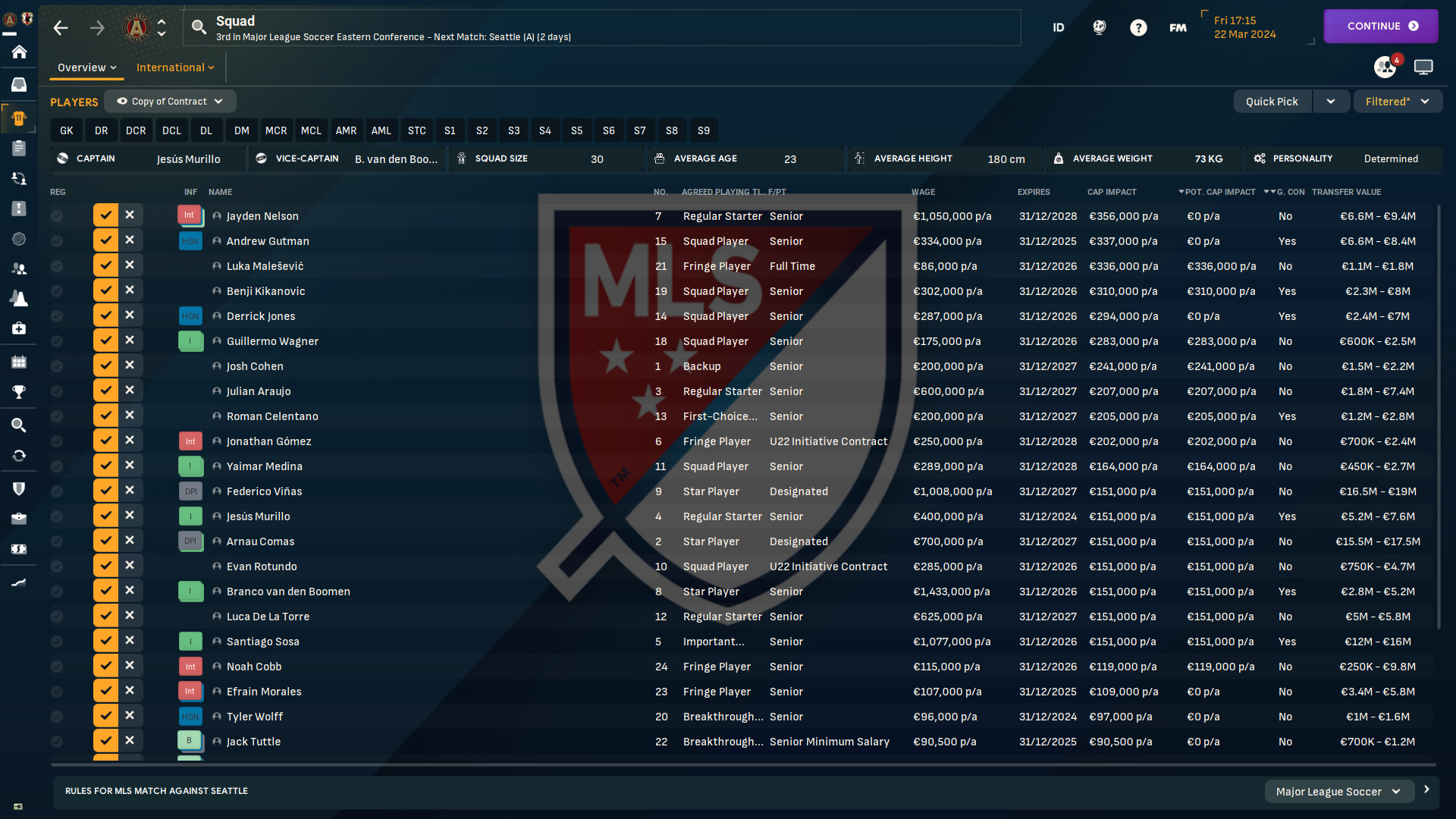The image size is (1456, 819).
Task: Select the STC position tab
Action: [x=416, y=130]
